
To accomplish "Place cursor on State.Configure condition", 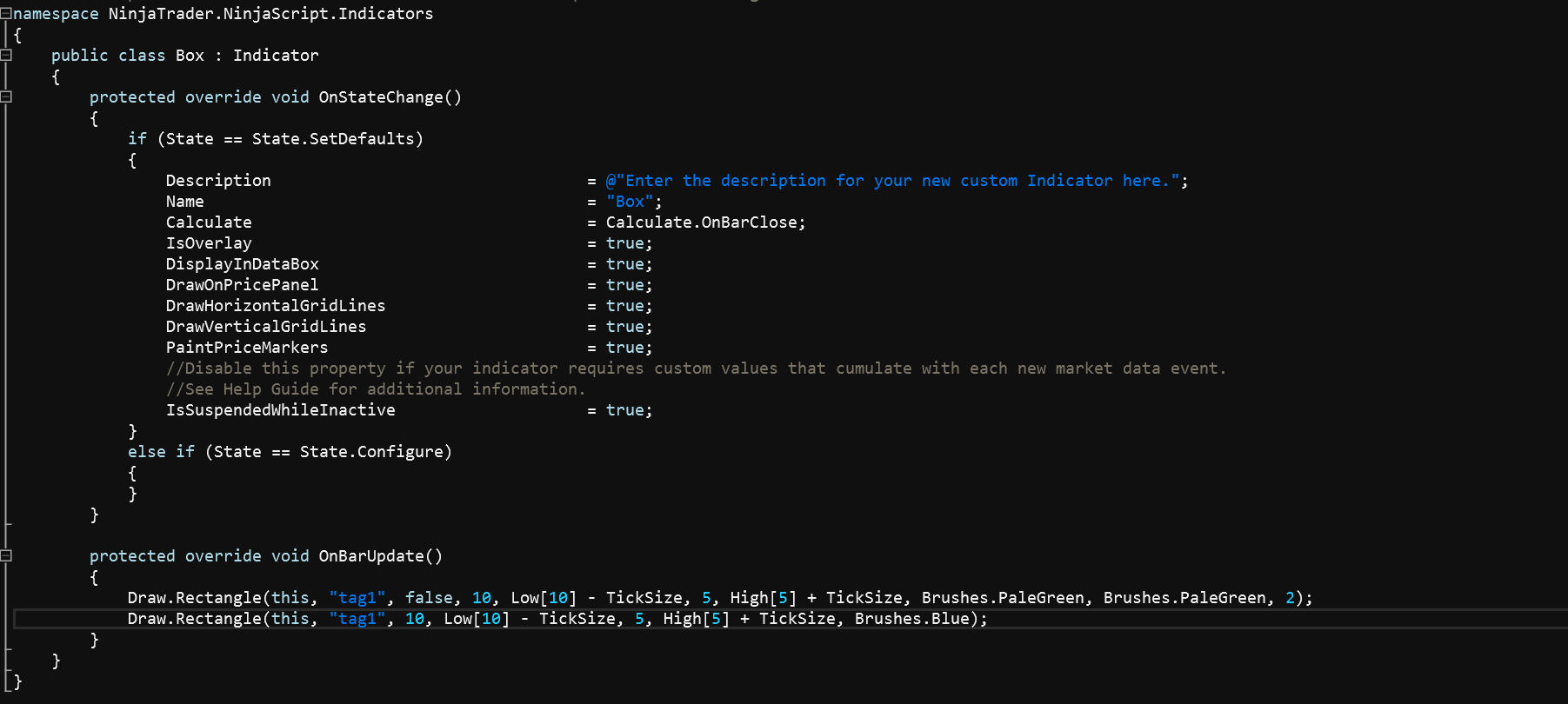I will point(371,452).
